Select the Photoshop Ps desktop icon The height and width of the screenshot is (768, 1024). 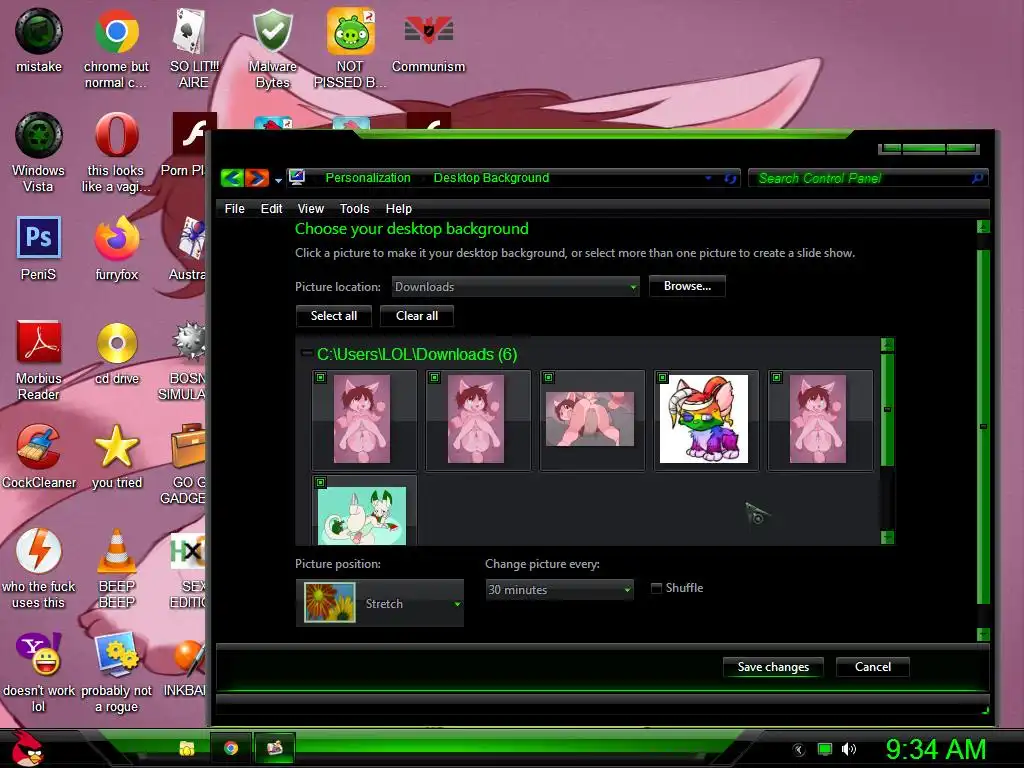[39, 248]
